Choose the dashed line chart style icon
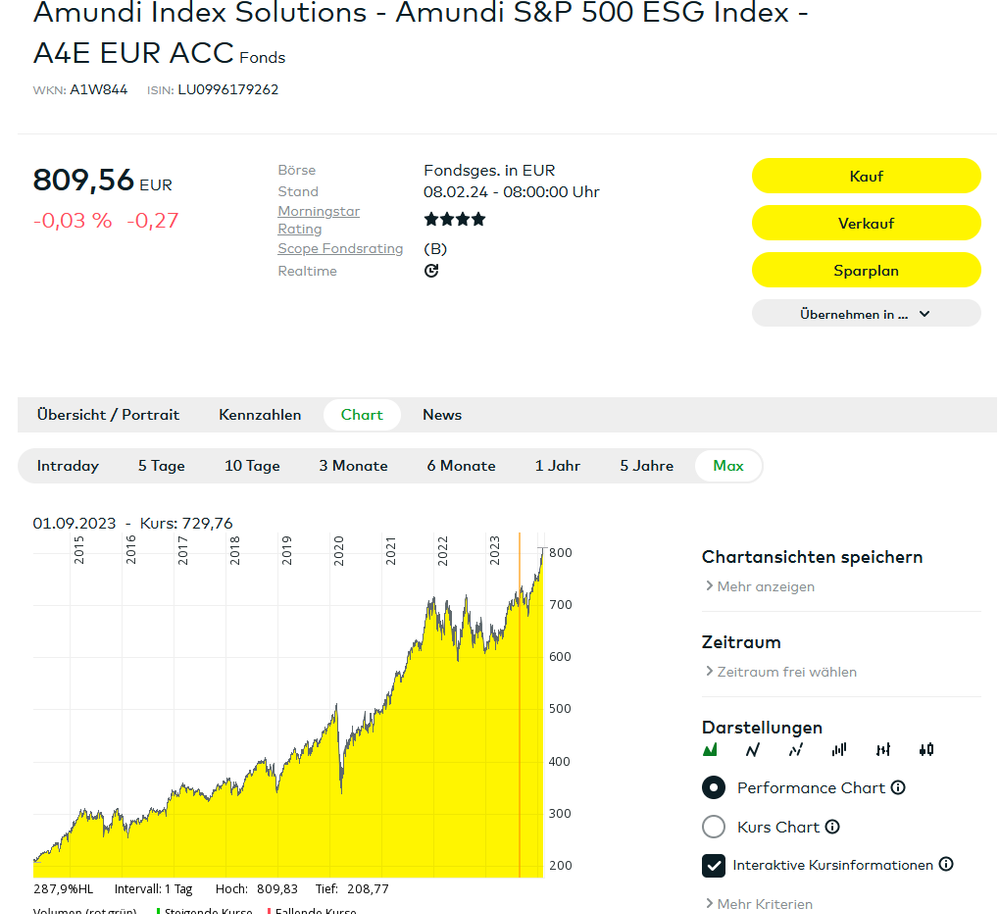999x914 pixels. (796, 750)
